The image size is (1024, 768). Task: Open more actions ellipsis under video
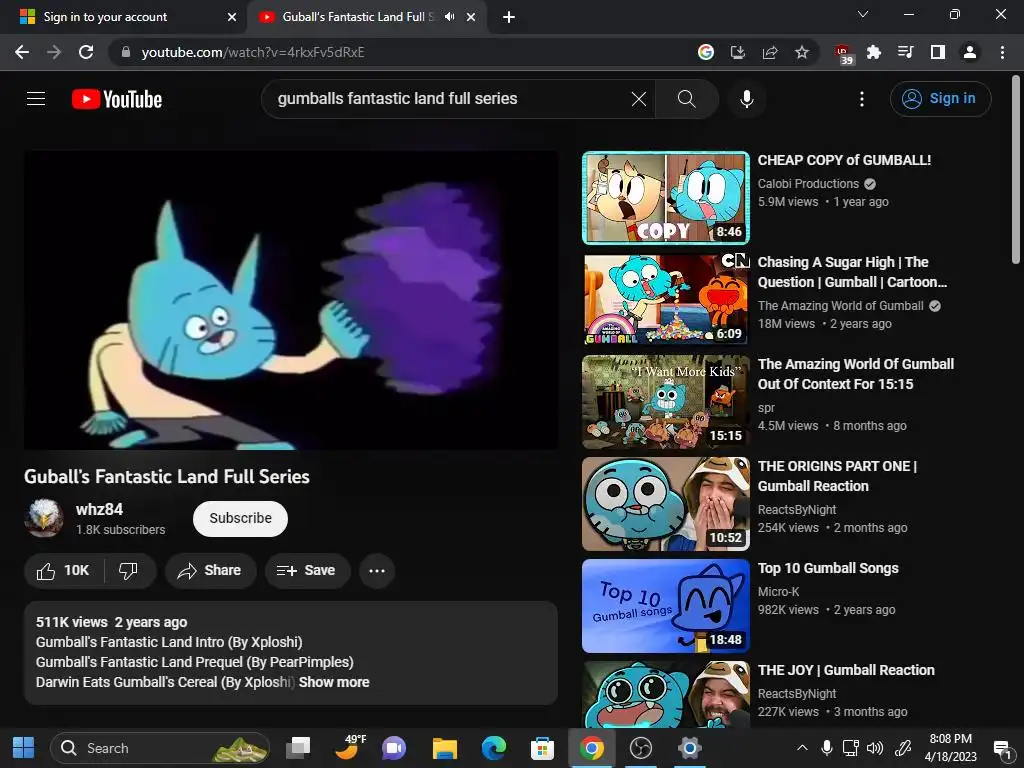(377, 571)
